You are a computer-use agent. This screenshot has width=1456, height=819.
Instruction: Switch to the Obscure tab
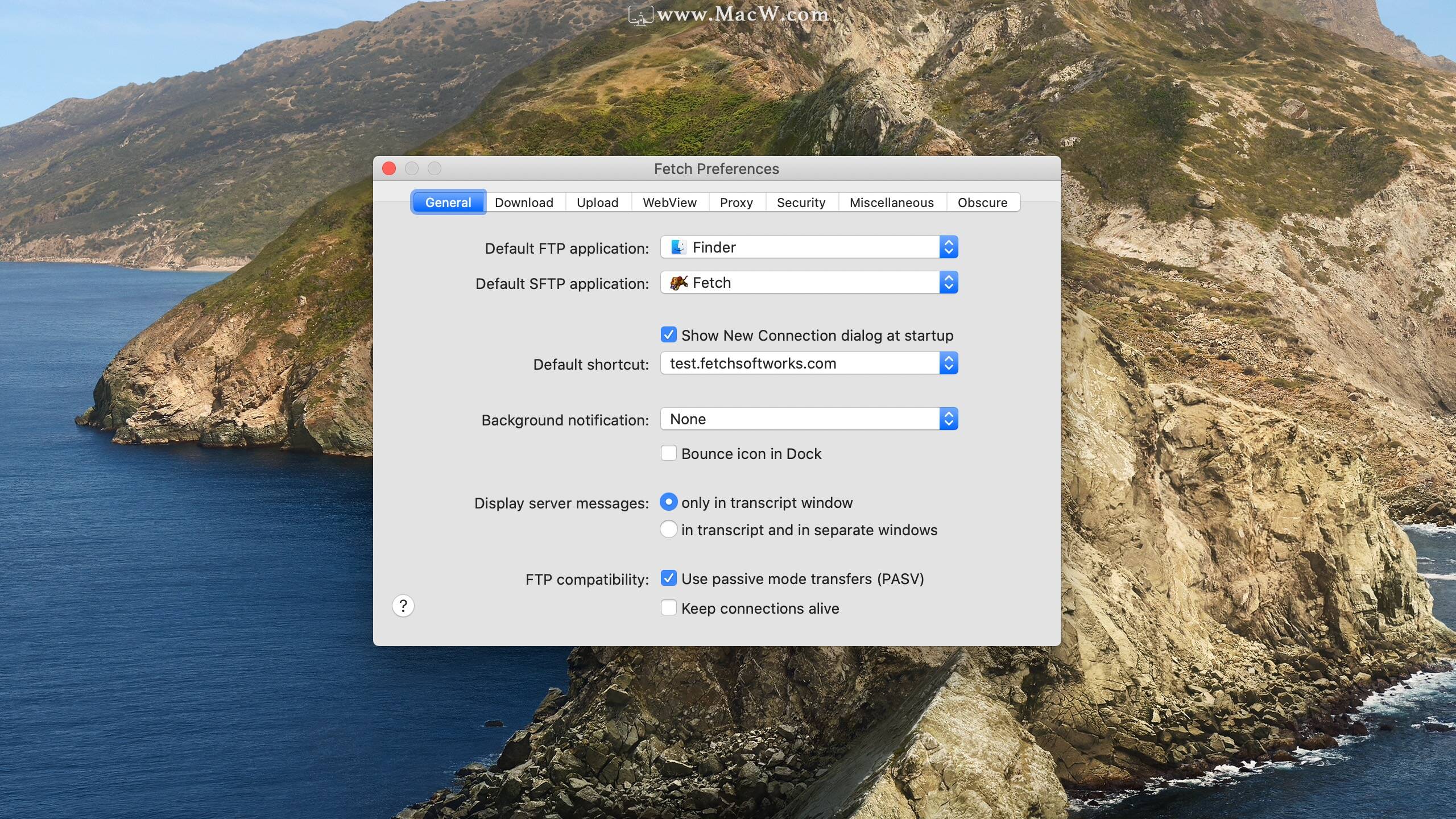(x=982, y=202)
